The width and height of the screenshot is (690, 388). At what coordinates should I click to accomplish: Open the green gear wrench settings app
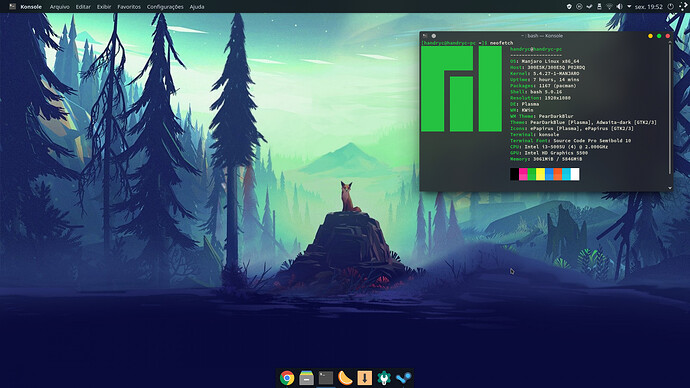tap(384, 378)
